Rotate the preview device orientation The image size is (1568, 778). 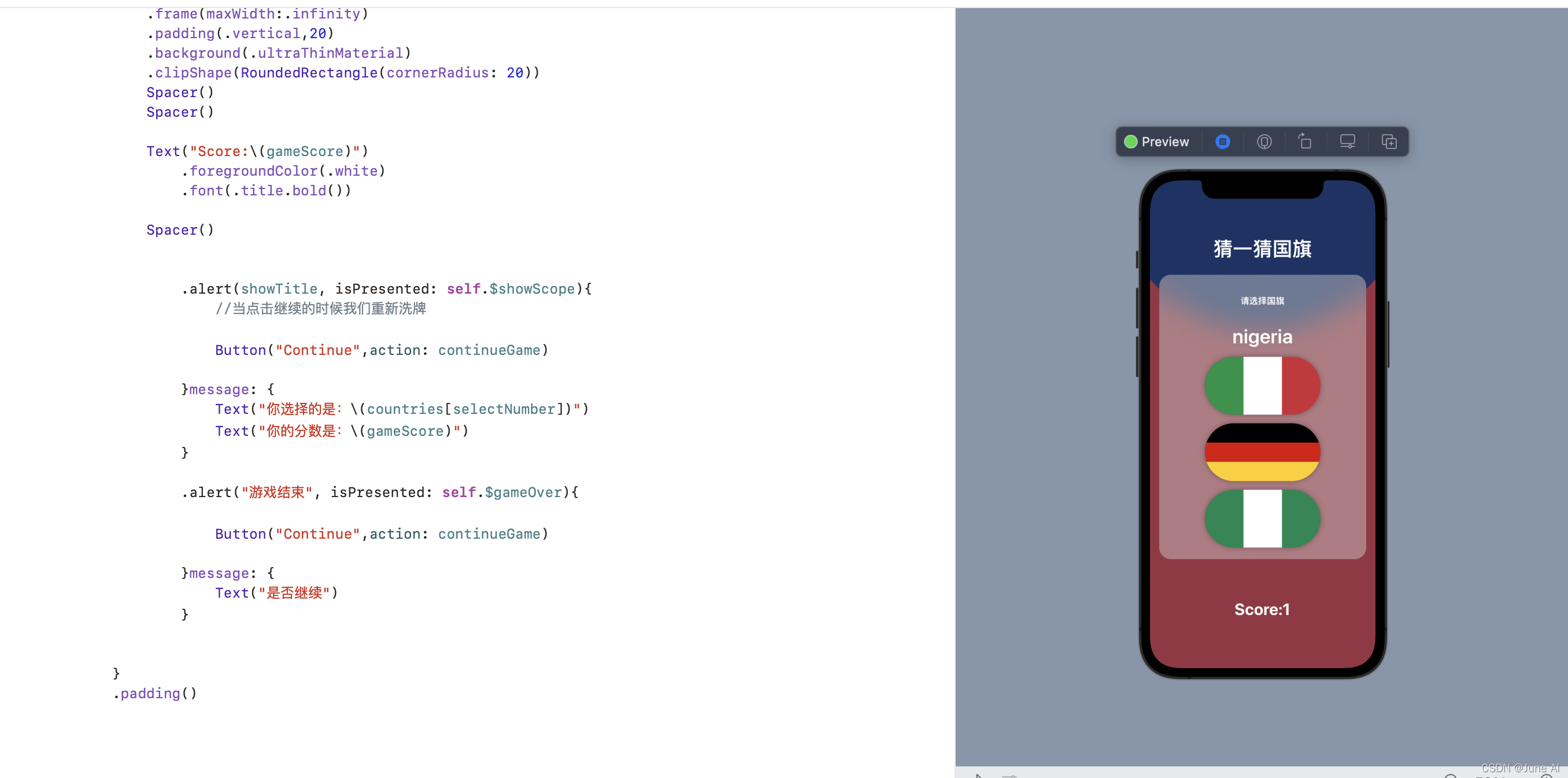[1305, 142]
